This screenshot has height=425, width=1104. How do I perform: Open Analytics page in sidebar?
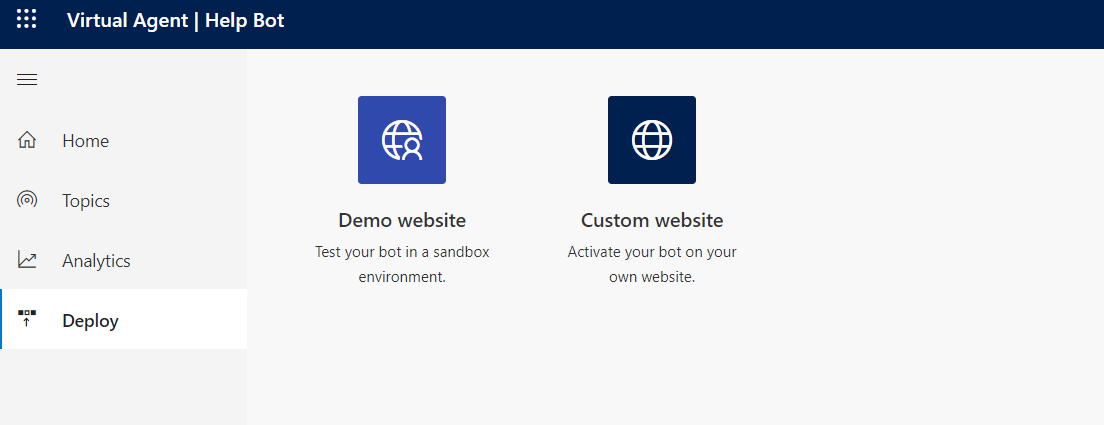tap(123, 260)
